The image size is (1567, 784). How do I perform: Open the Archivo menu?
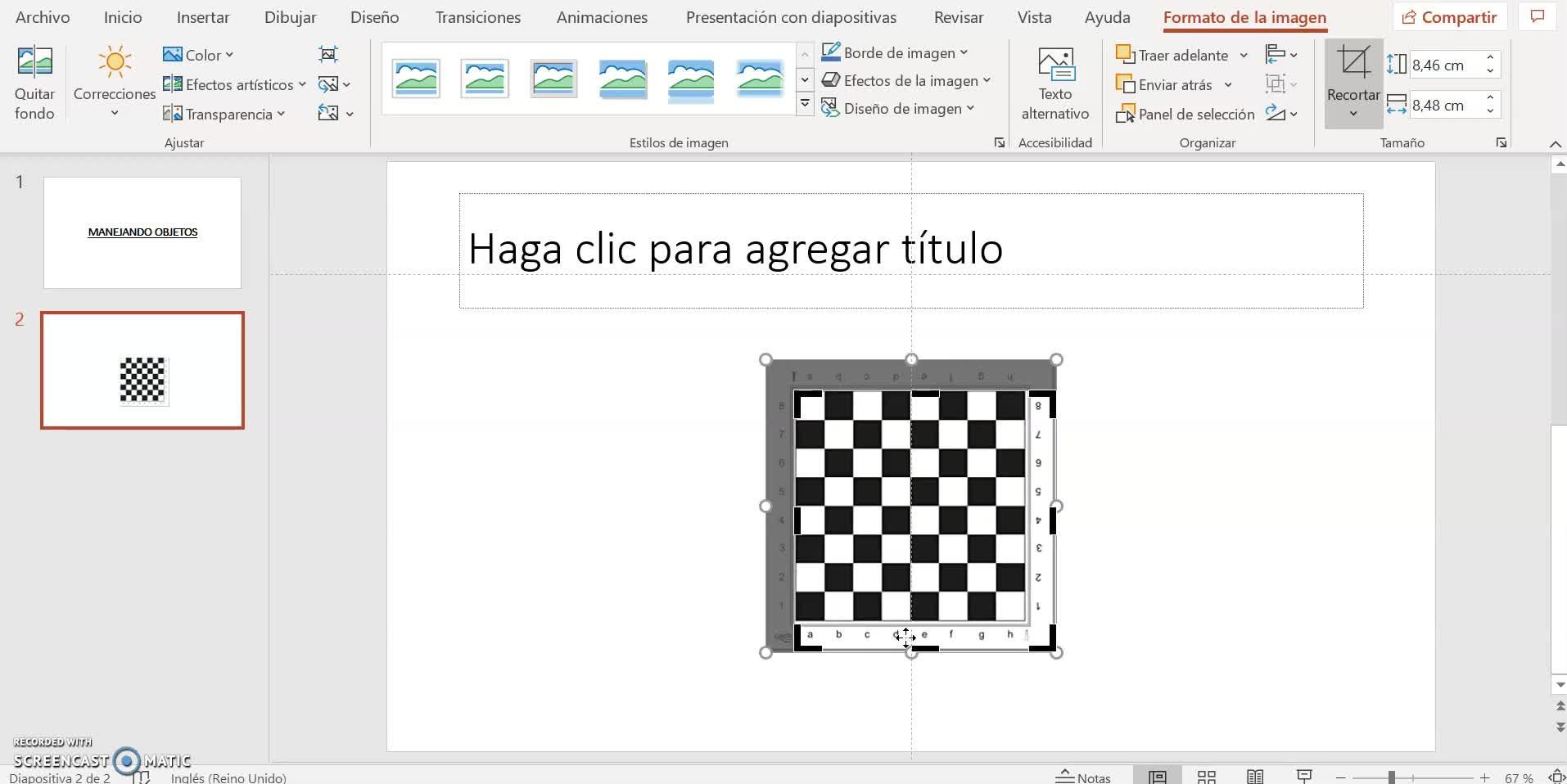click(43, 17)
